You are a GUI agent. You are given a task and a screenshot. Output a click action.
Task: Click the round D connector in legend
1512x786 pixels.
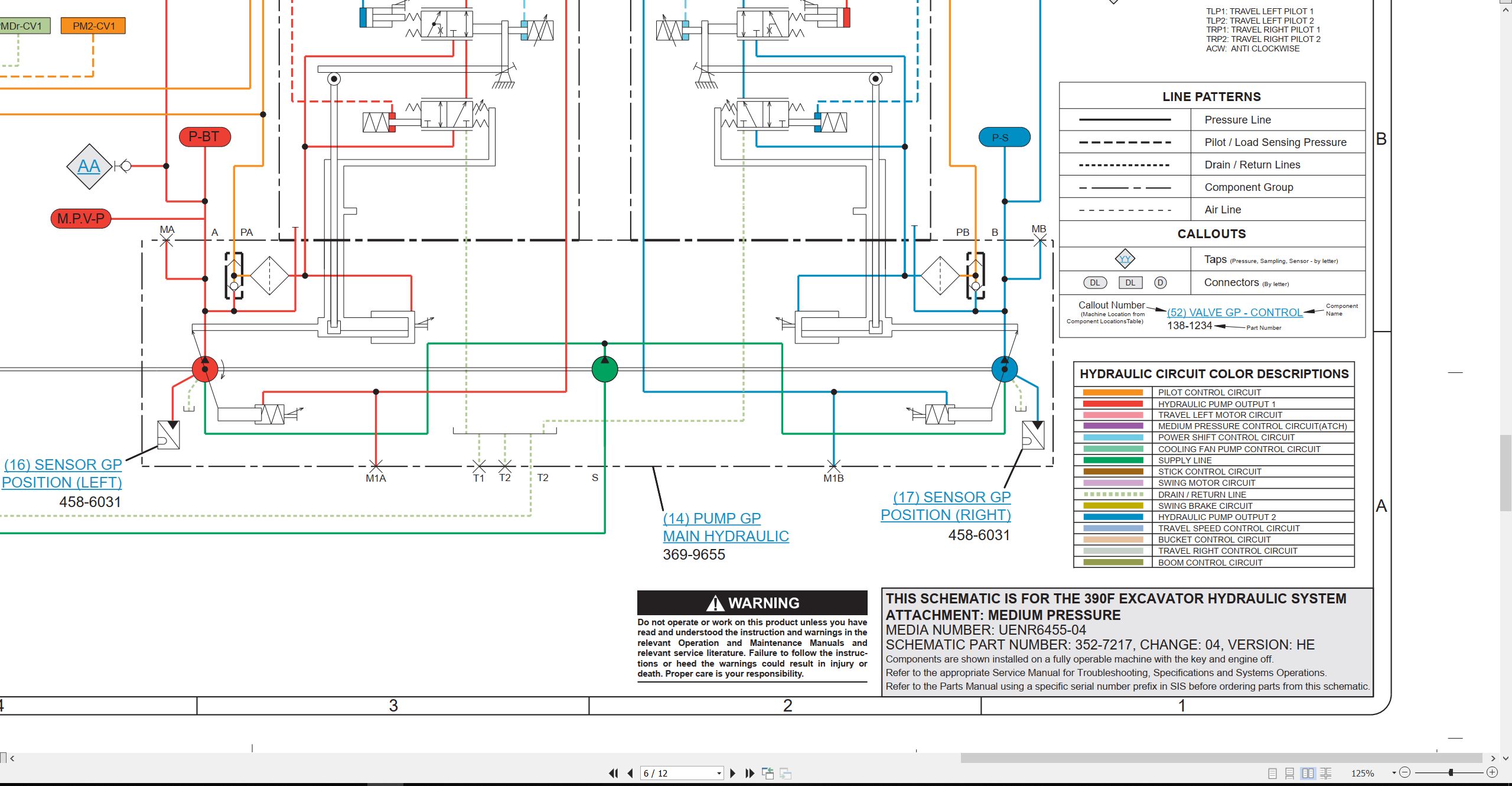click(x=1161, y=282)
